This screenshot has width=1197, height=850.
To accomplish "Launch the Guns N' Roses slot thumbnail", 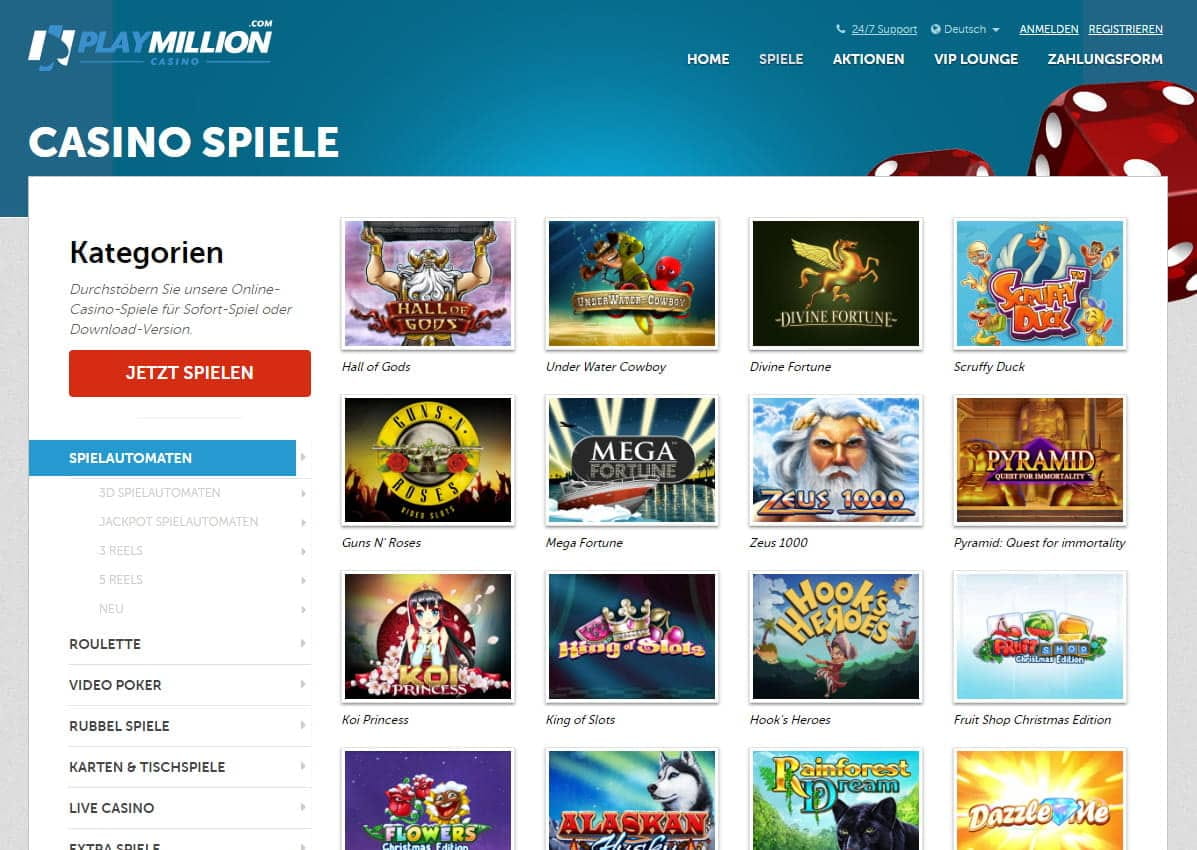I will point(428,460).
